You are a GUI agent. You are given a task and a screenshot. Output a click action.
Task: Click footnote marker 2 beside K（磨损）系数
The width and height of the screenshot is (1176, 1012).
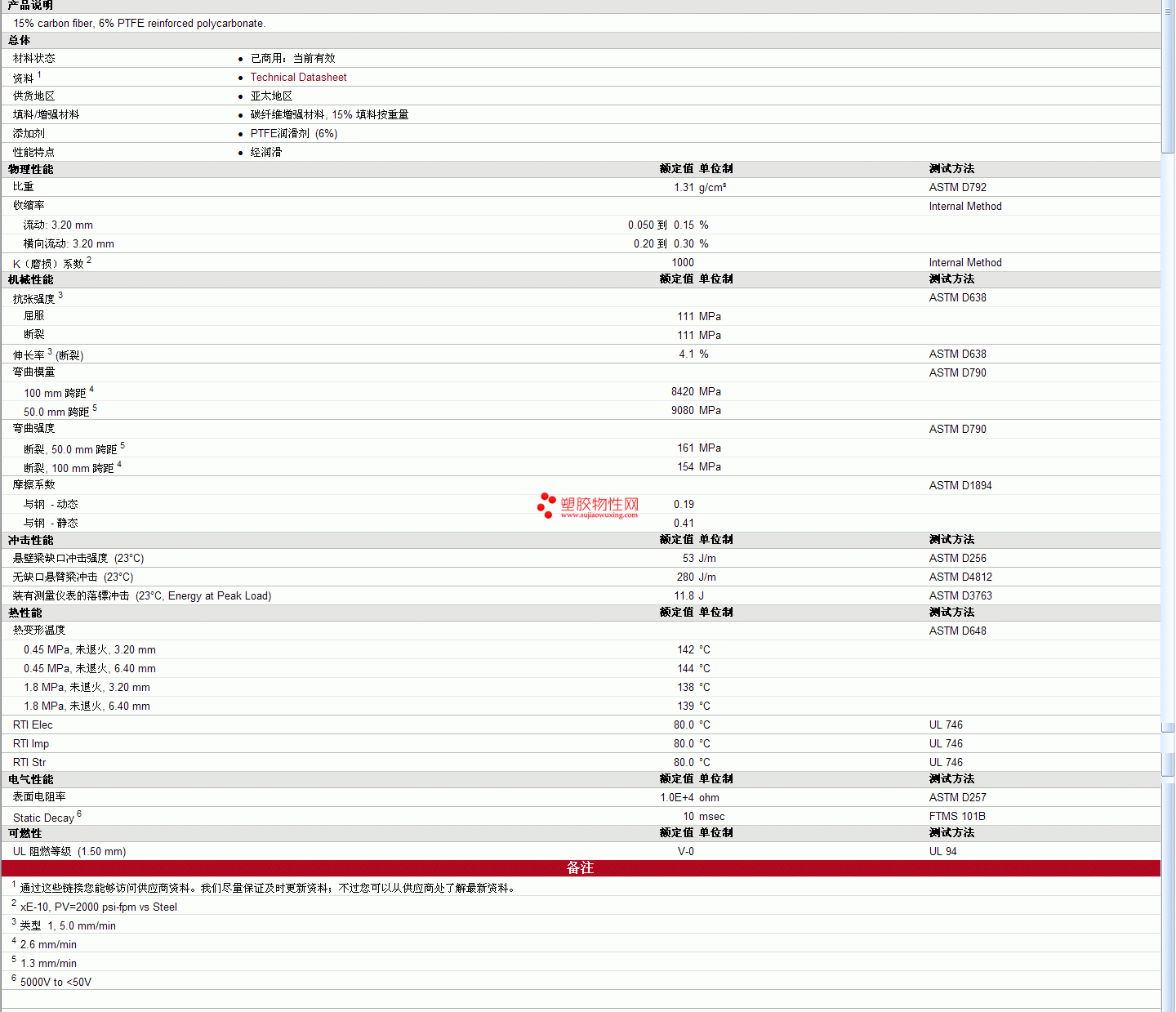[x=89, y=261]
